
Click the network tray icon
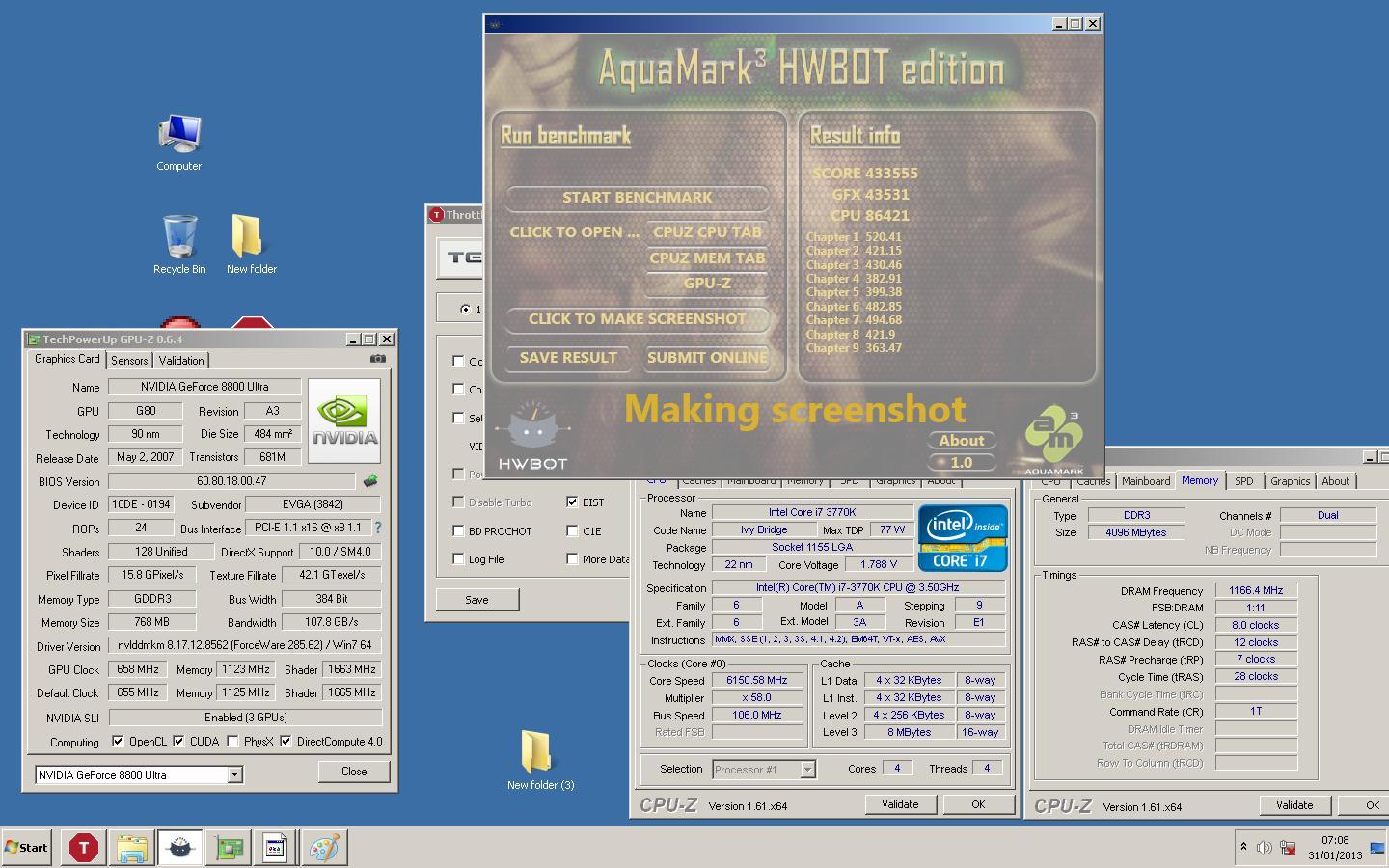[x=1288, y=848]
